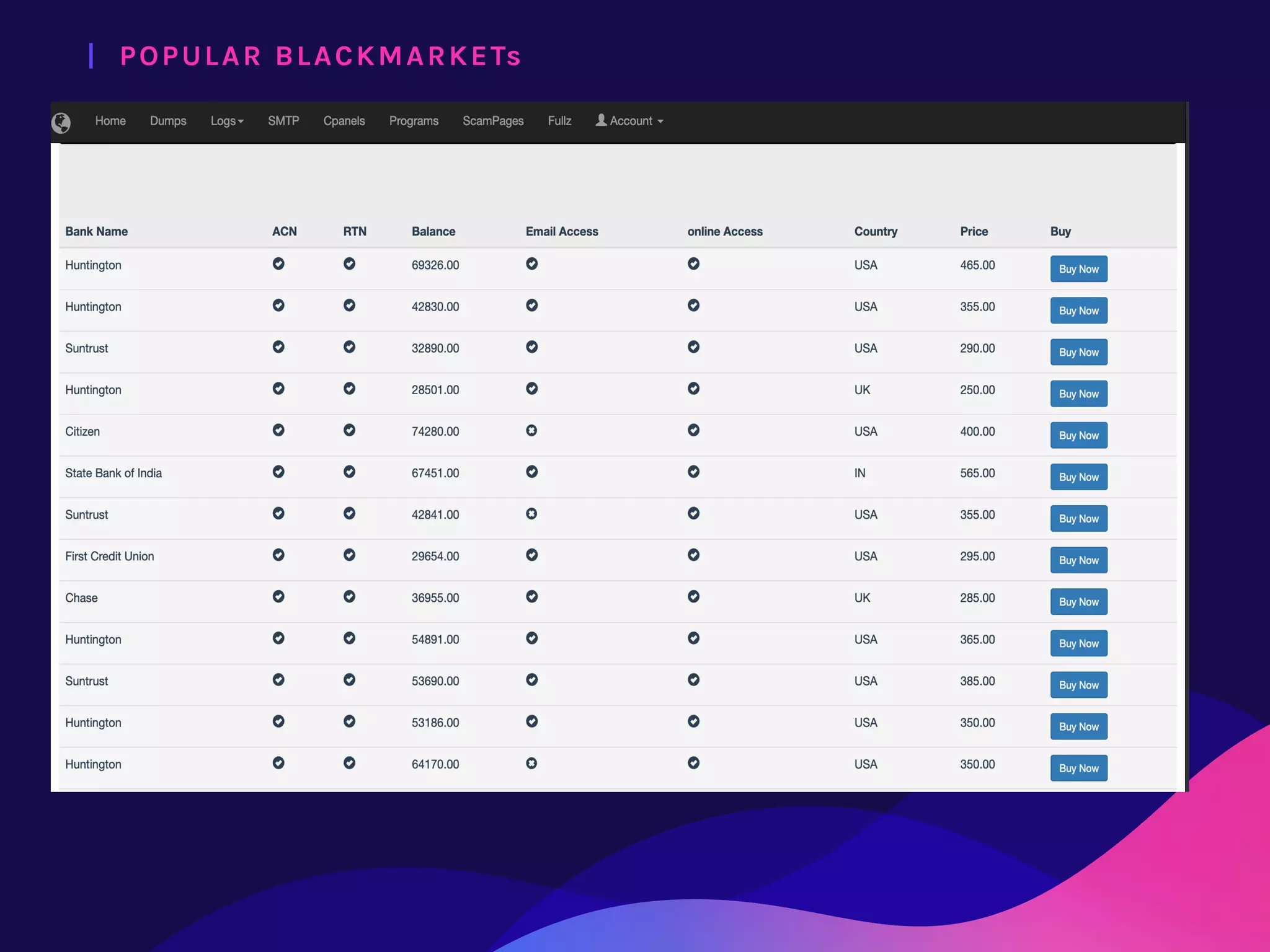Open the SMTP page
This screenshot has height=952, width=1270.
click(283, 121)
